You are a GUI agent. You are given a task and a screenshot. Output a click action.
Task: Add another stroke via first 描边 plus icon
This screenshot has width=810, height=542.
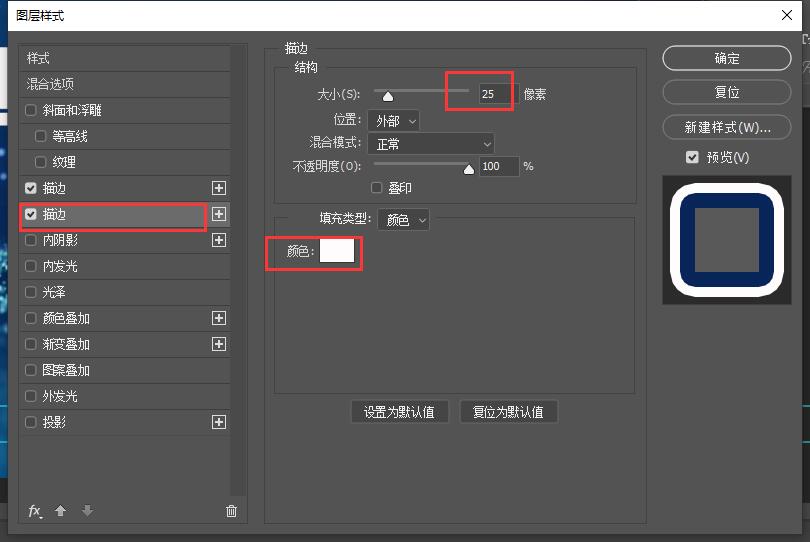[219, 188]
